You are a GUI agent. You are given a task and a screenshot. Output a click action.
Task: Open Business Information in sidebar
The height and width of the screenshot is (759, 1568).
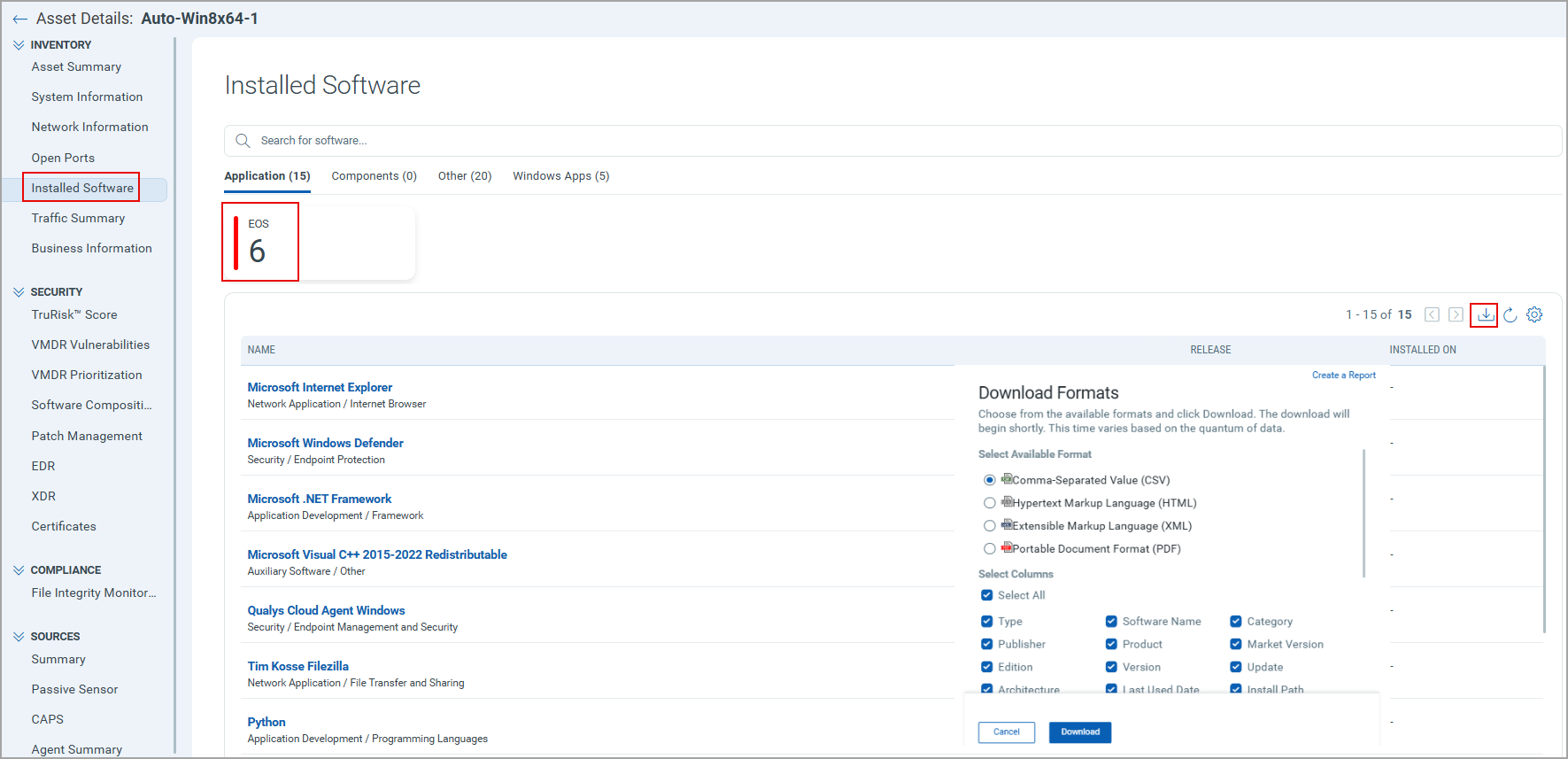(x=91, y=249)
